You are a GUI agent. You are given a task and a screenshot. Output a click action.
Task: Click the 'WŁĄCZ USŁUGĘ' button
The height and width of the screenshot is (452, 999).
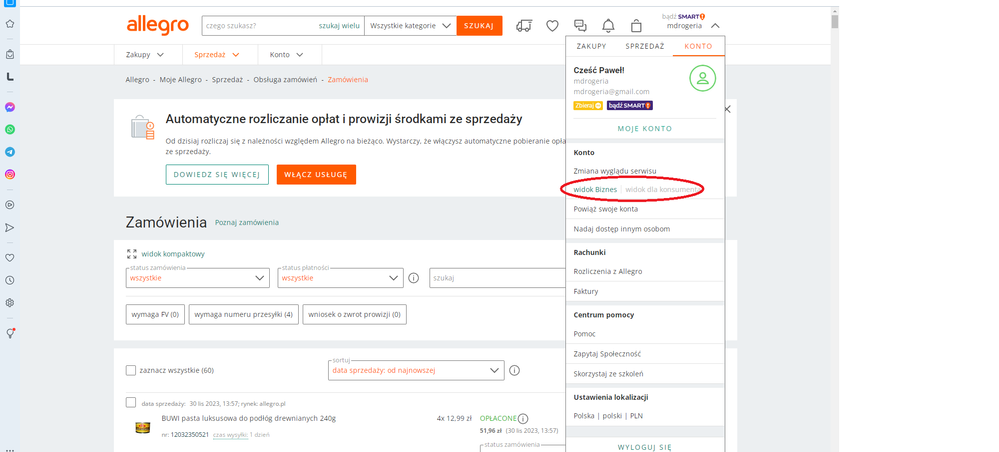(x=316, y=175)
